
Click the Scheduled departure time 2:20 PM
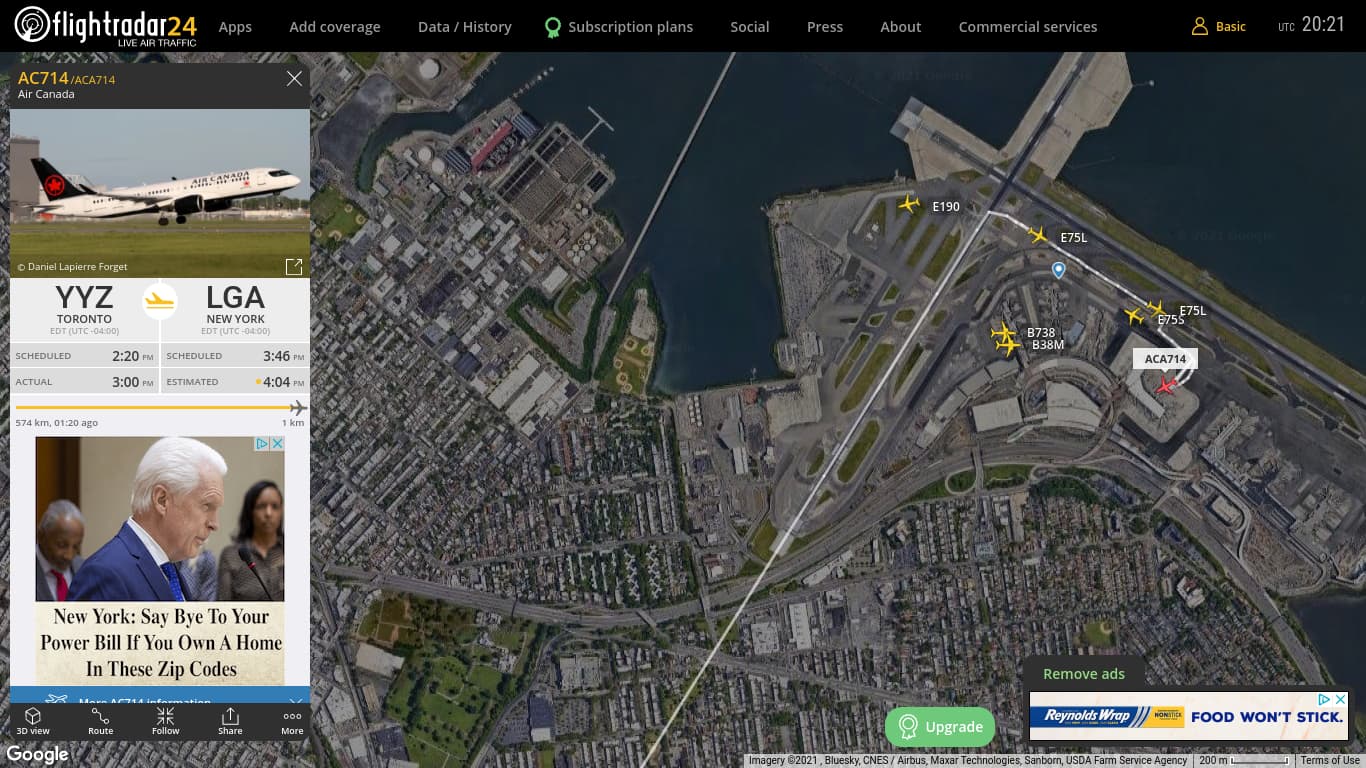tap(132, 356)
